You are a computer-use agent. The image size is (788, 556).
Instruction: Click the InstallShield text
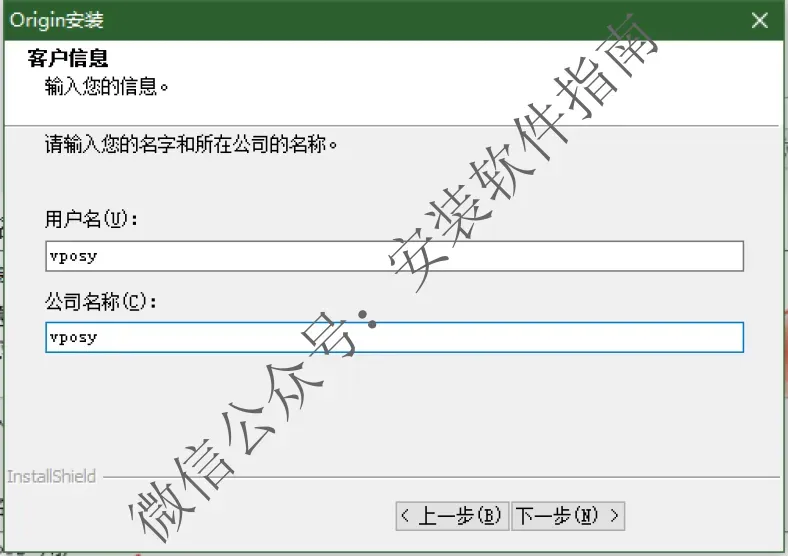click(51, 476)
